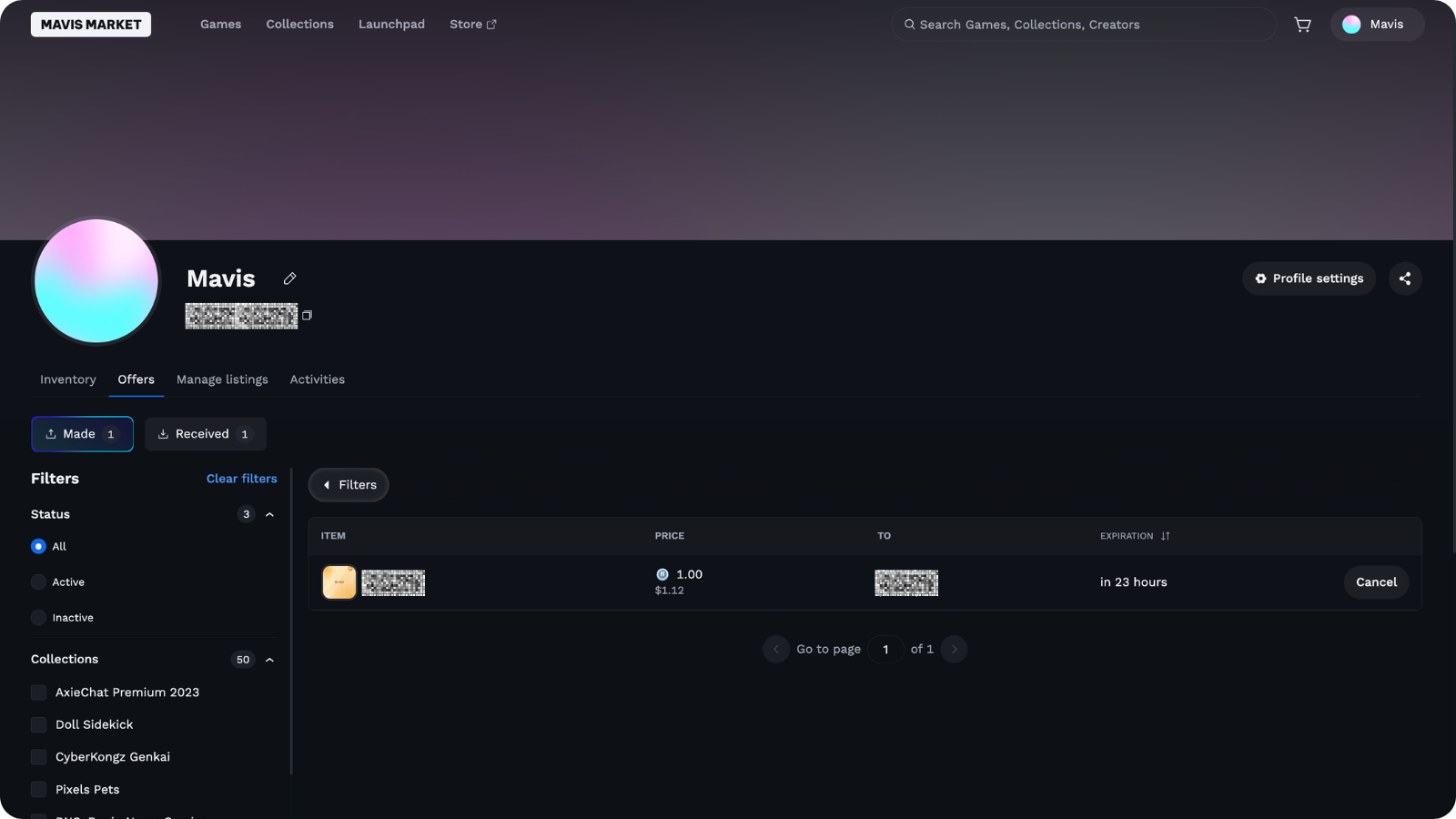Select the All status radio button
This screenshot has width=1456, height=819.
click(x=38, y=546)
